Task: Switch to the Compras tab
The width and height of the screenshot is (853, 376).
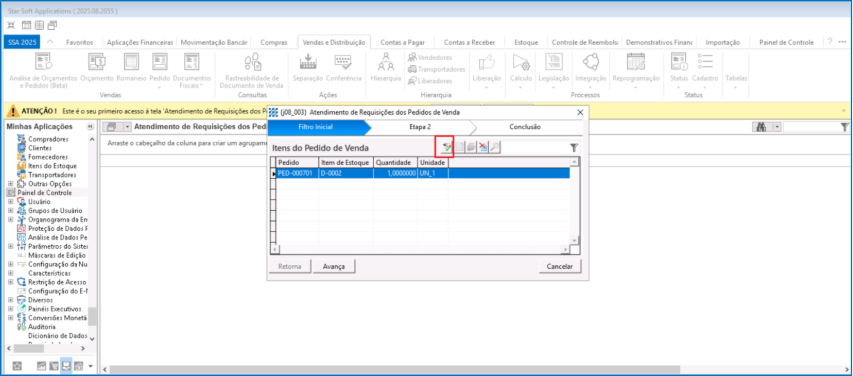Action: pos(274,42)
